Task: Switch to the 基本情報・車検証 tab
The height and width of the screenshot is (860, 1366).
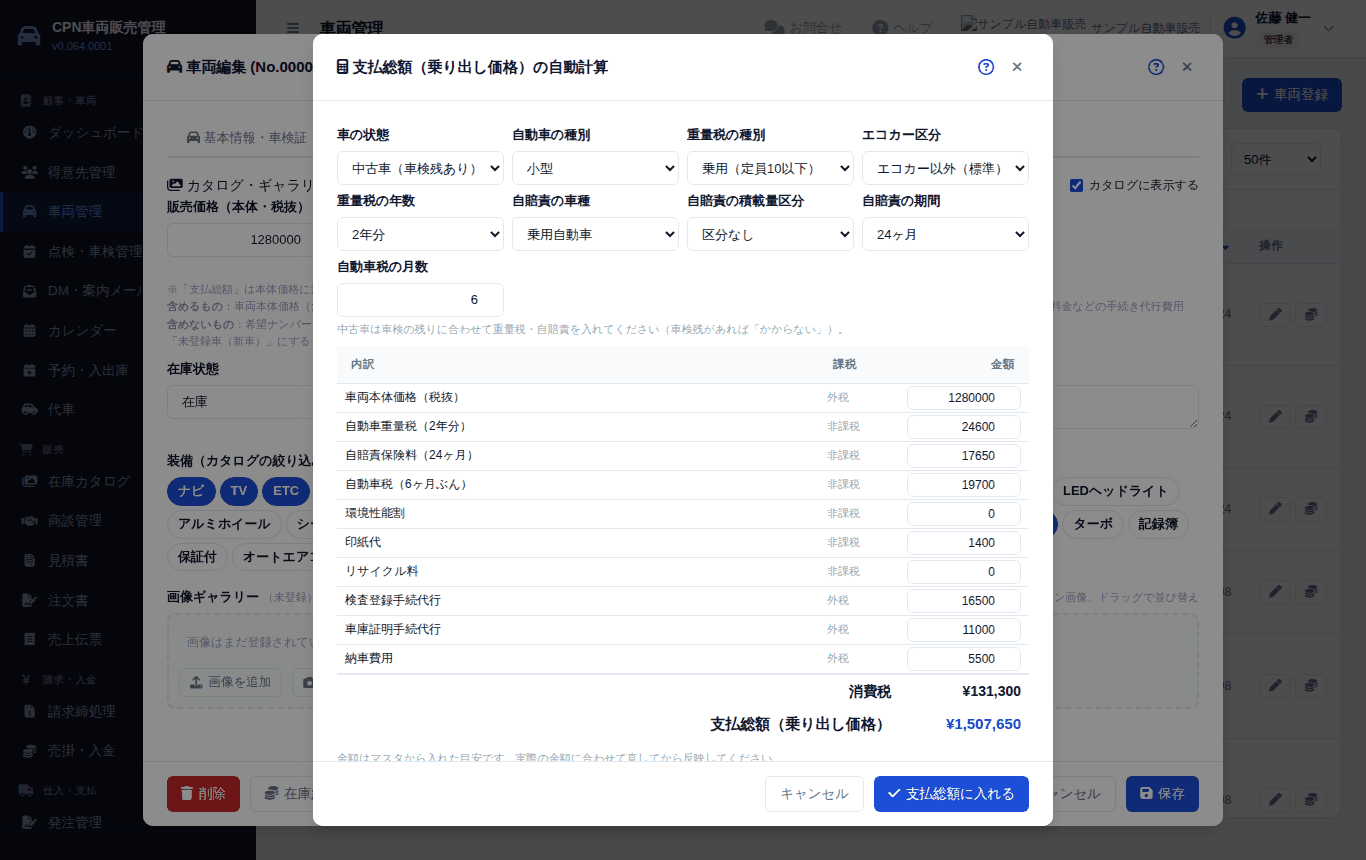Action: 246,138
